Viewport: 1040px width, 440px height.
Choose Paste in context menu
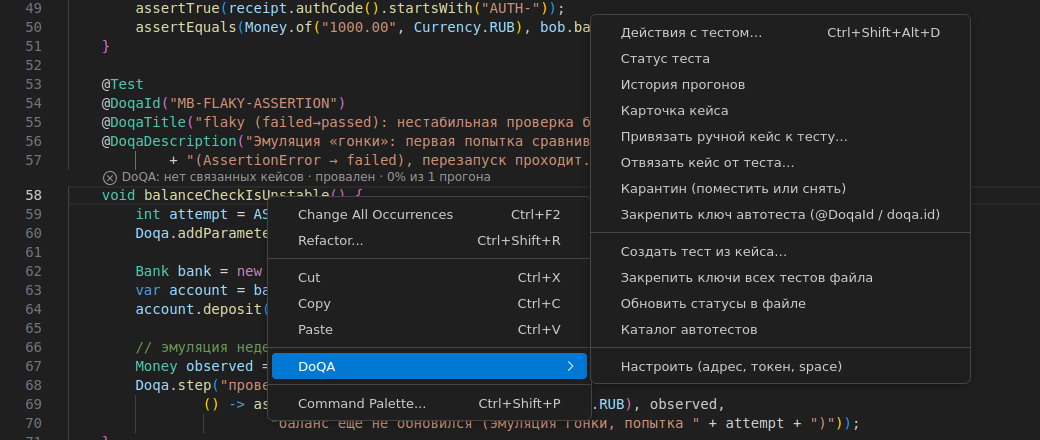pyautogui.click(x=429, y=329)
